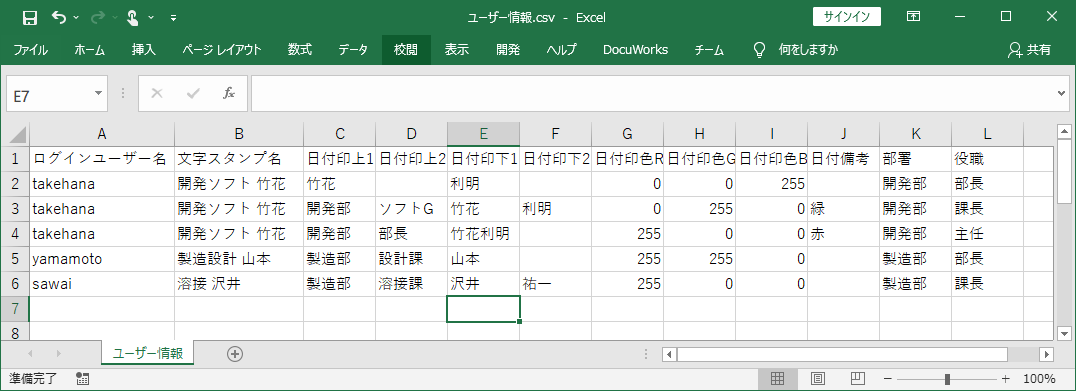1076x391 pixels.
Task: Select the 校閲 tab
Action: coord(406,49)
